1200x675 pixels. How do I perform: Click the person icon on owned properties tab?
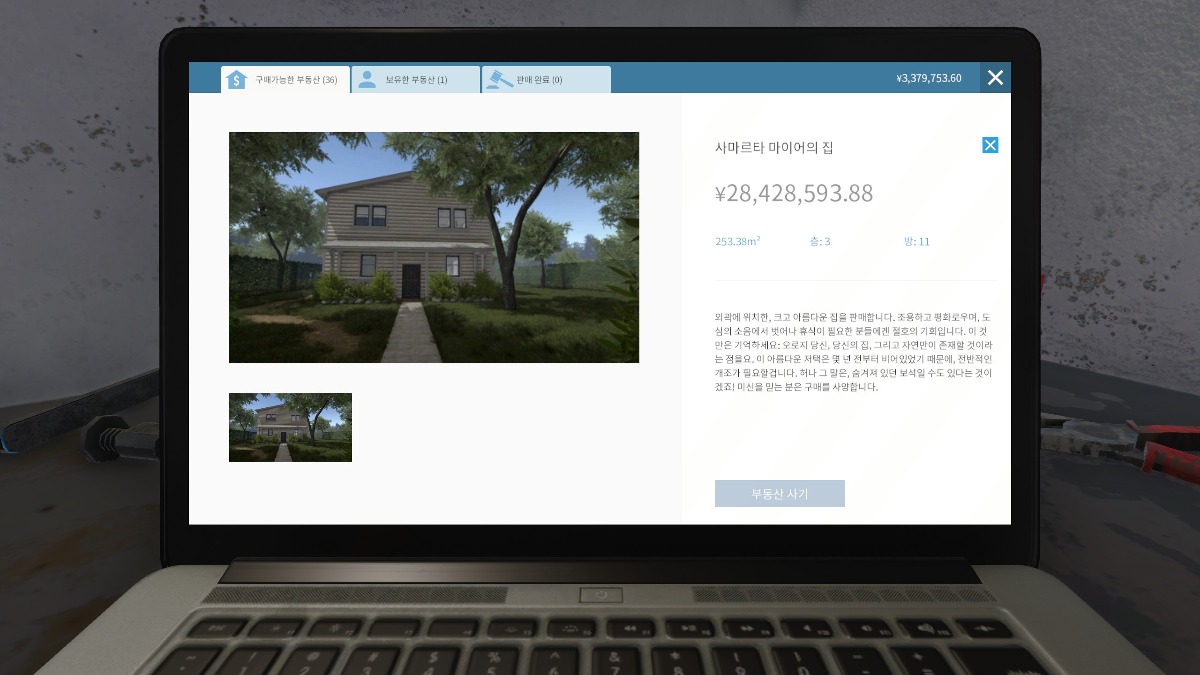(367, 80)
